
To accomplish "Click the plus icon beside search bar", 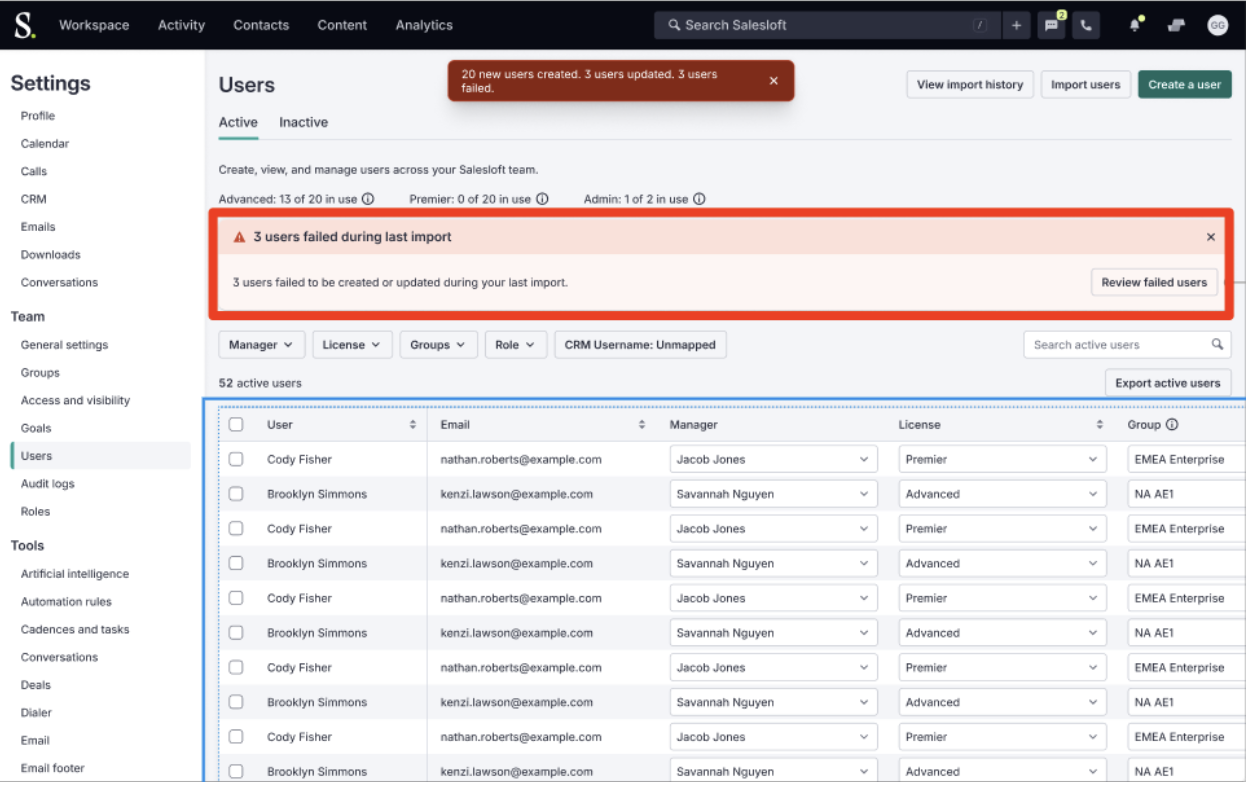I will (1016, 26).
